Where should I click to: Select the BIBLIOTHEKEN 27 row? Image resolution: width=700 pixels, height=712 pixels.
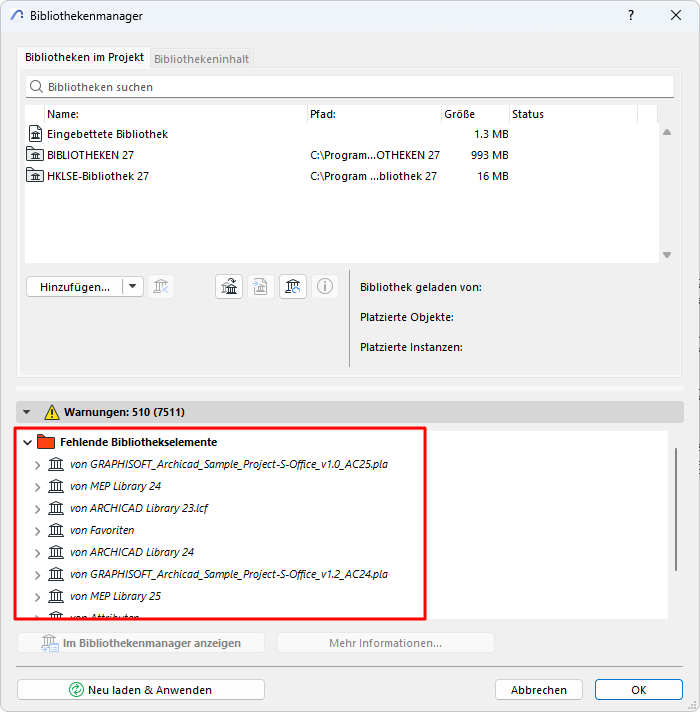[341, 155]
